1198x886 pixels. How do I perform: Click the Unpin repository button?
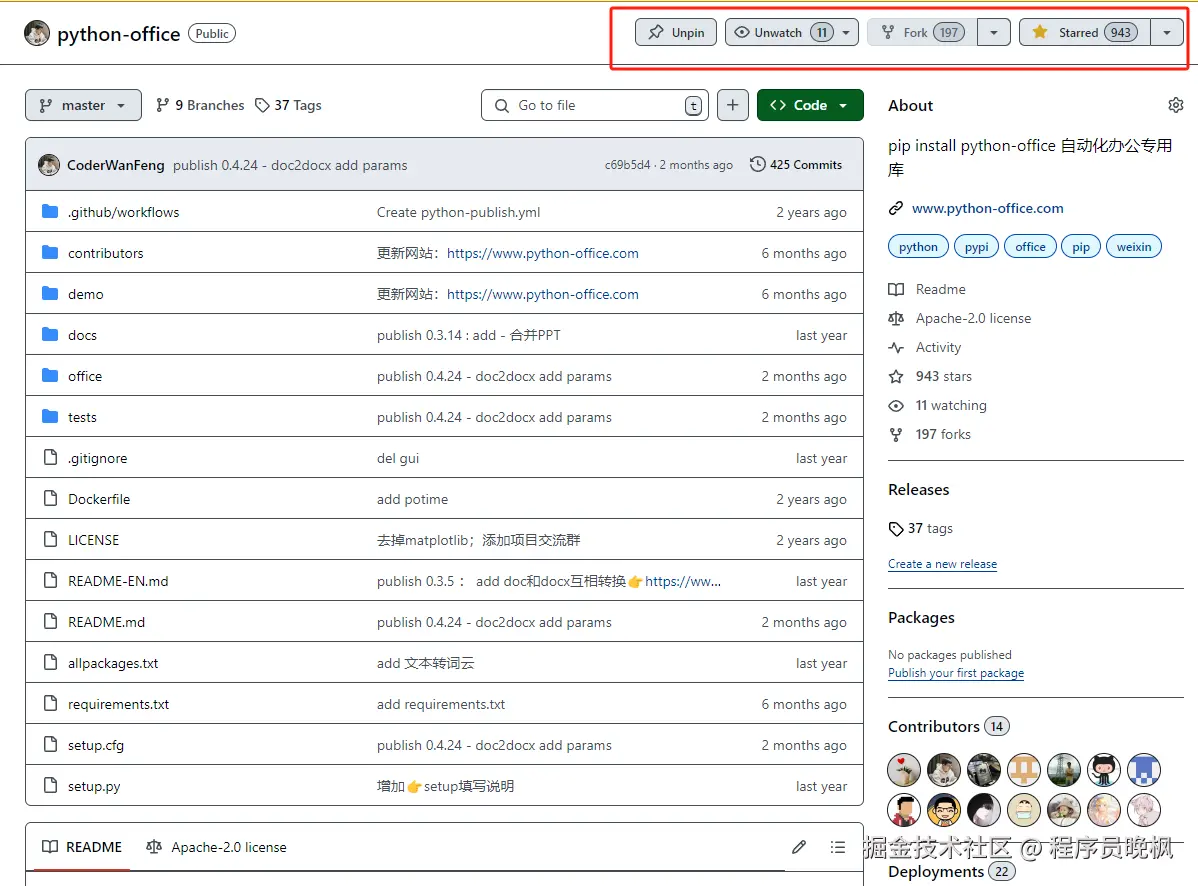tap(675, 32)
